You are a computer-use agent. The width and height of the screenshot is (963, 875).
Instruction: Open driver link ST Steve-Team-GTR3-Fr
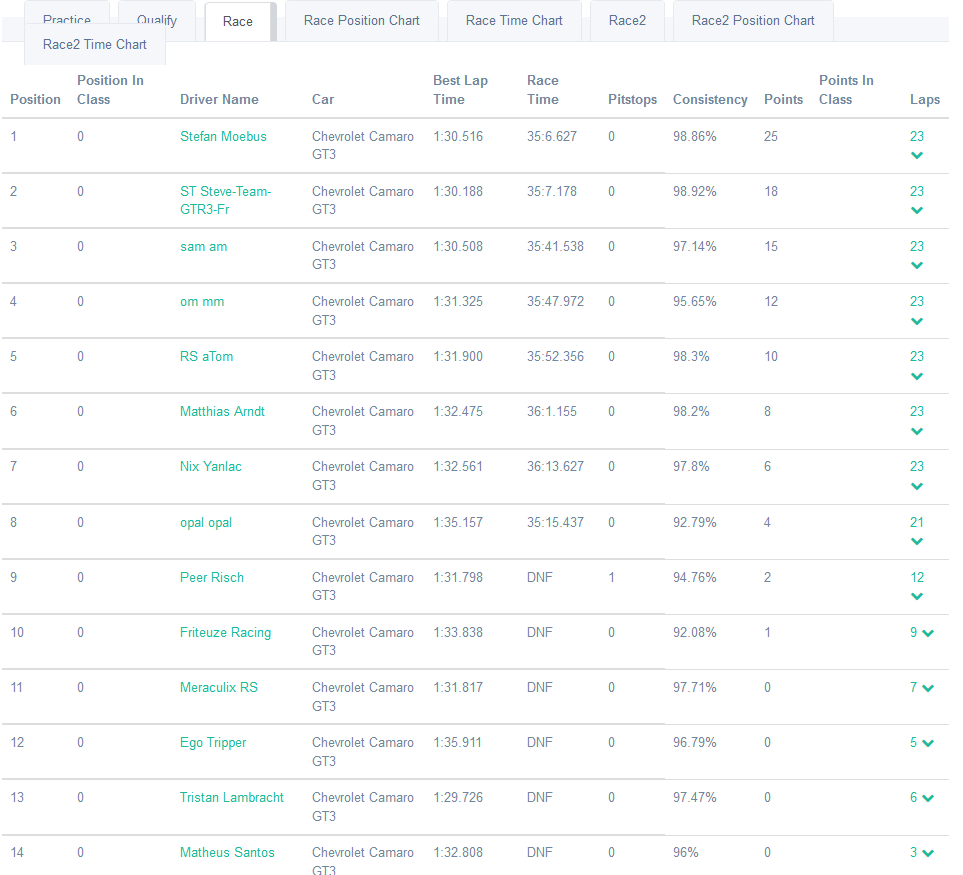226,200
